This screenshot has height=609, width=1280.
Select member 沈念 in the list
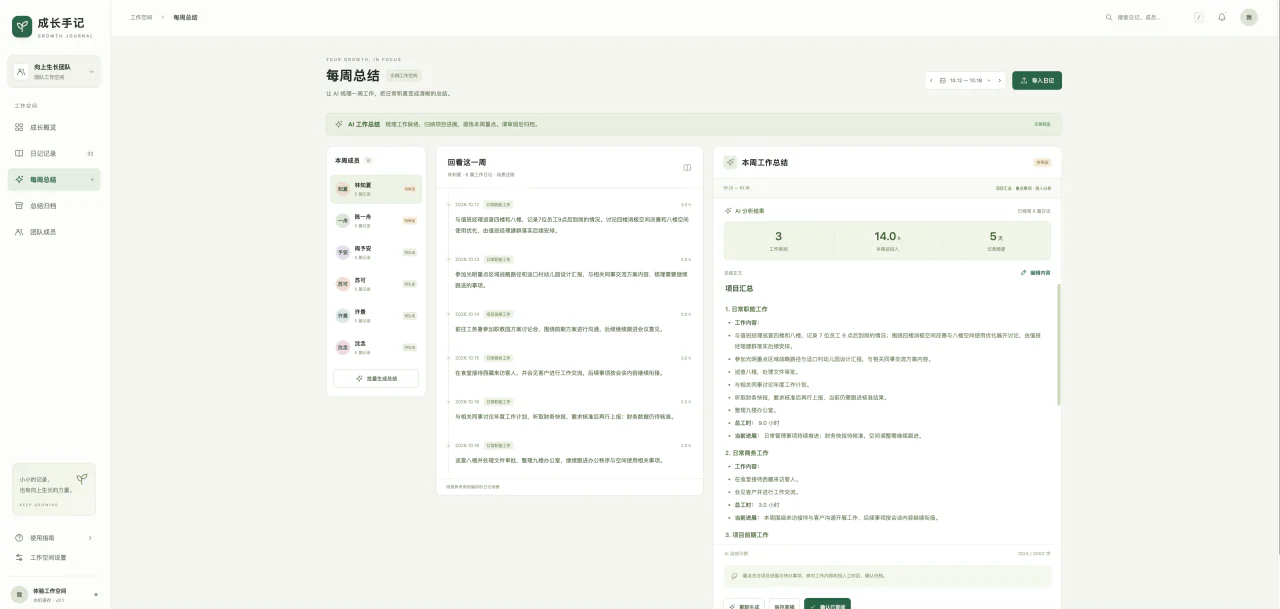[376, 347]
